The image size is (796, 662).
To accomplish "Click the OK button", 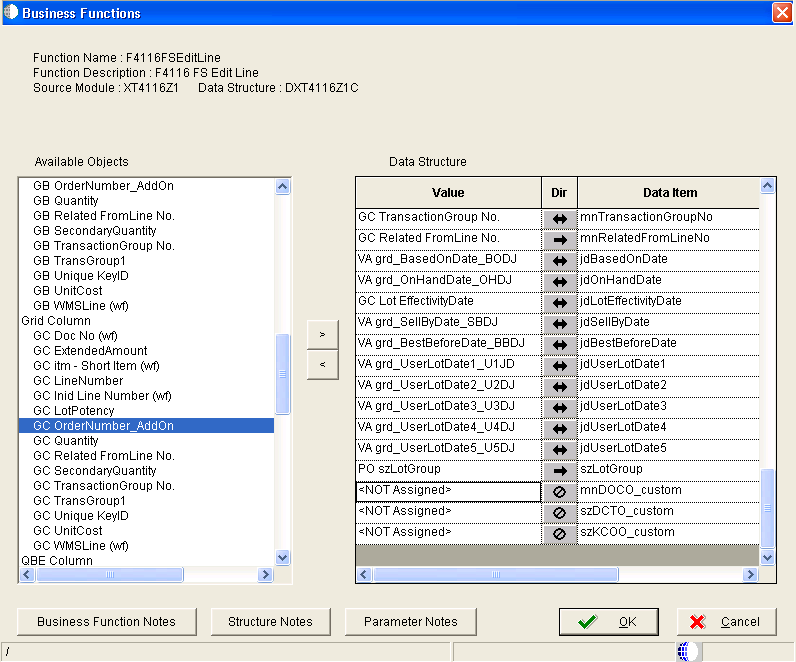I will 609,622.
